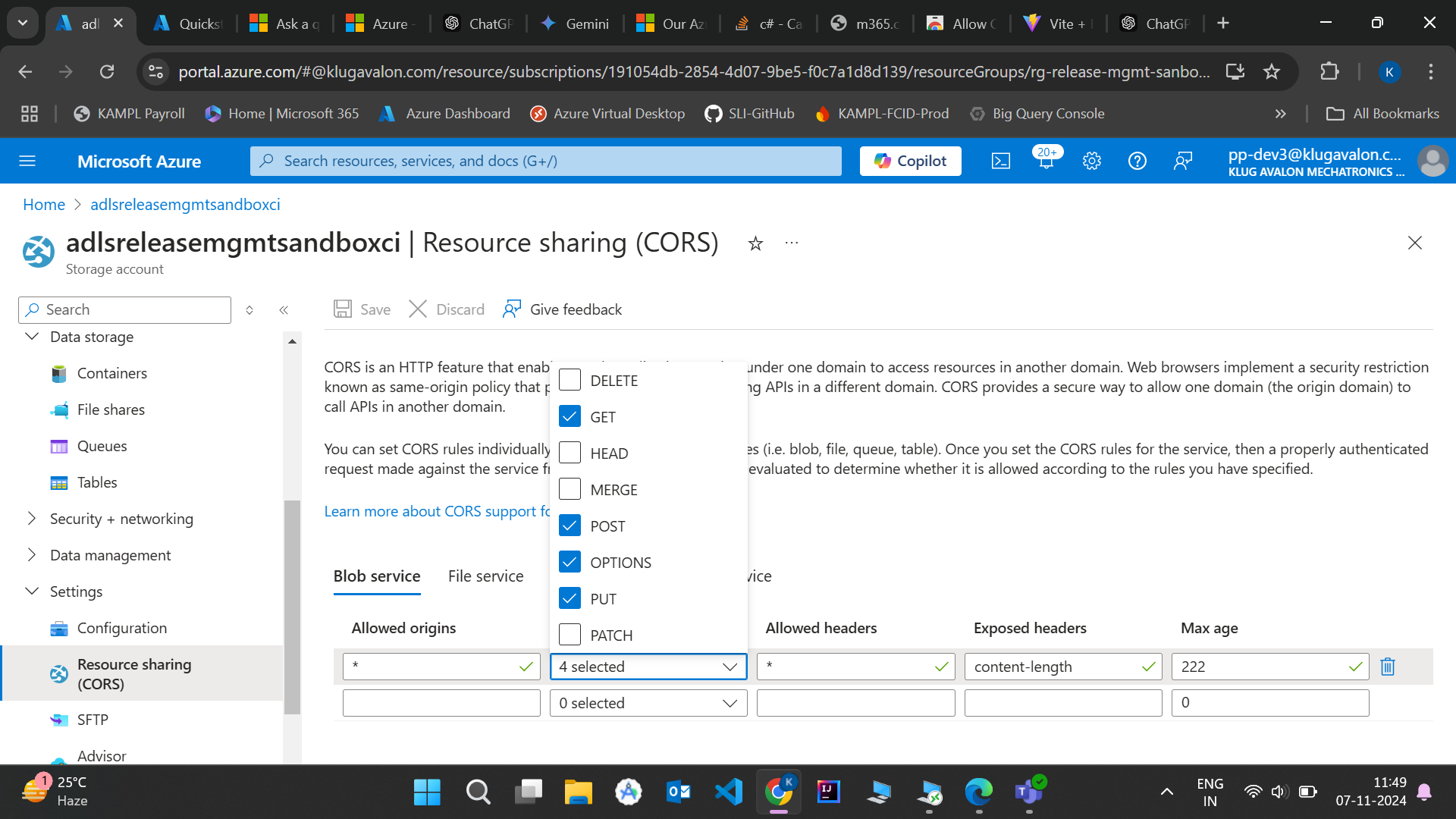Open Resource sharing (CORS) menu item
The width and height of the screenshot is (1456, 819).
pyautogui.click(x=134, y=673)
